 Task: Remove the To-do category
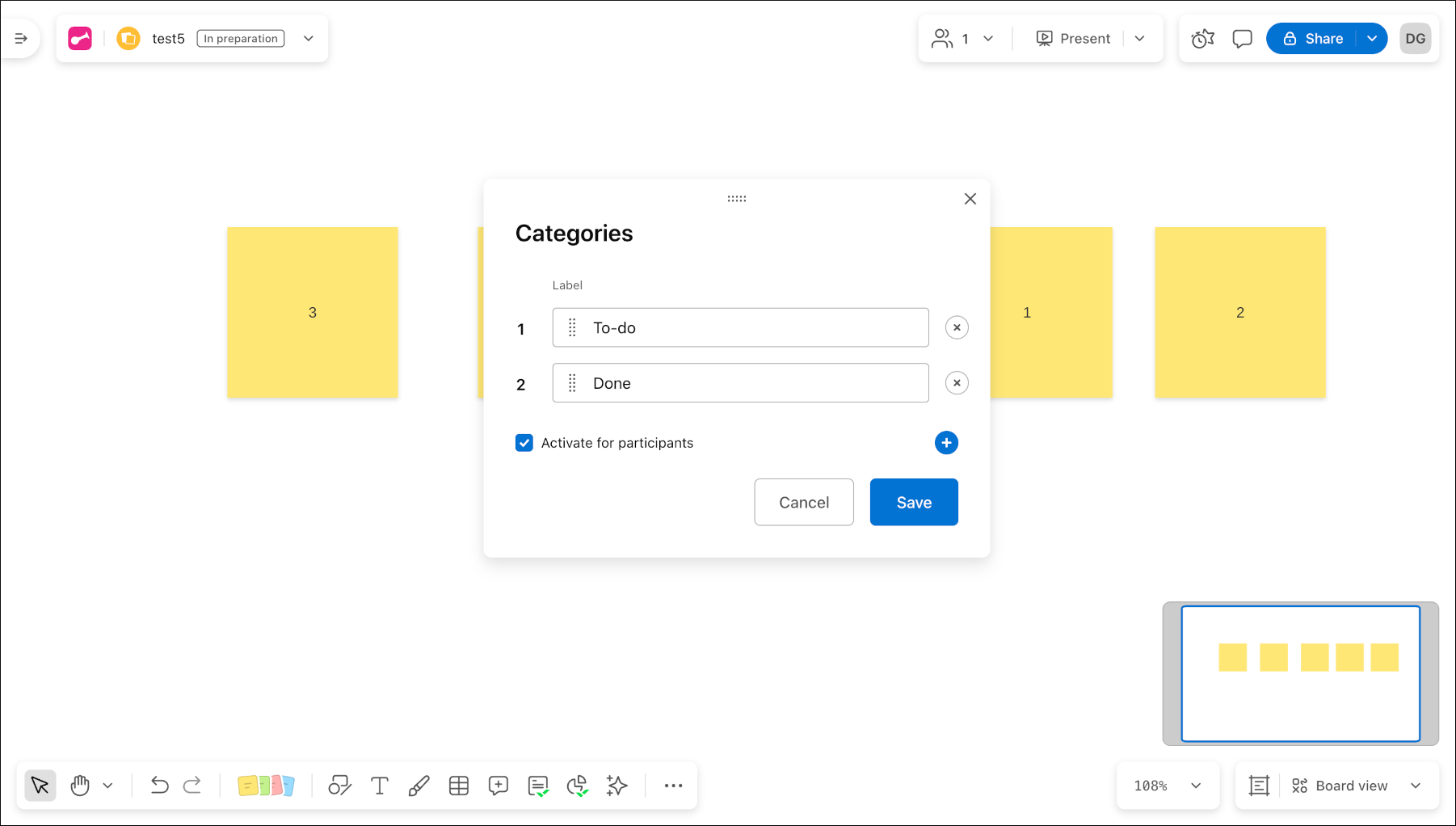tap(957, 327)
